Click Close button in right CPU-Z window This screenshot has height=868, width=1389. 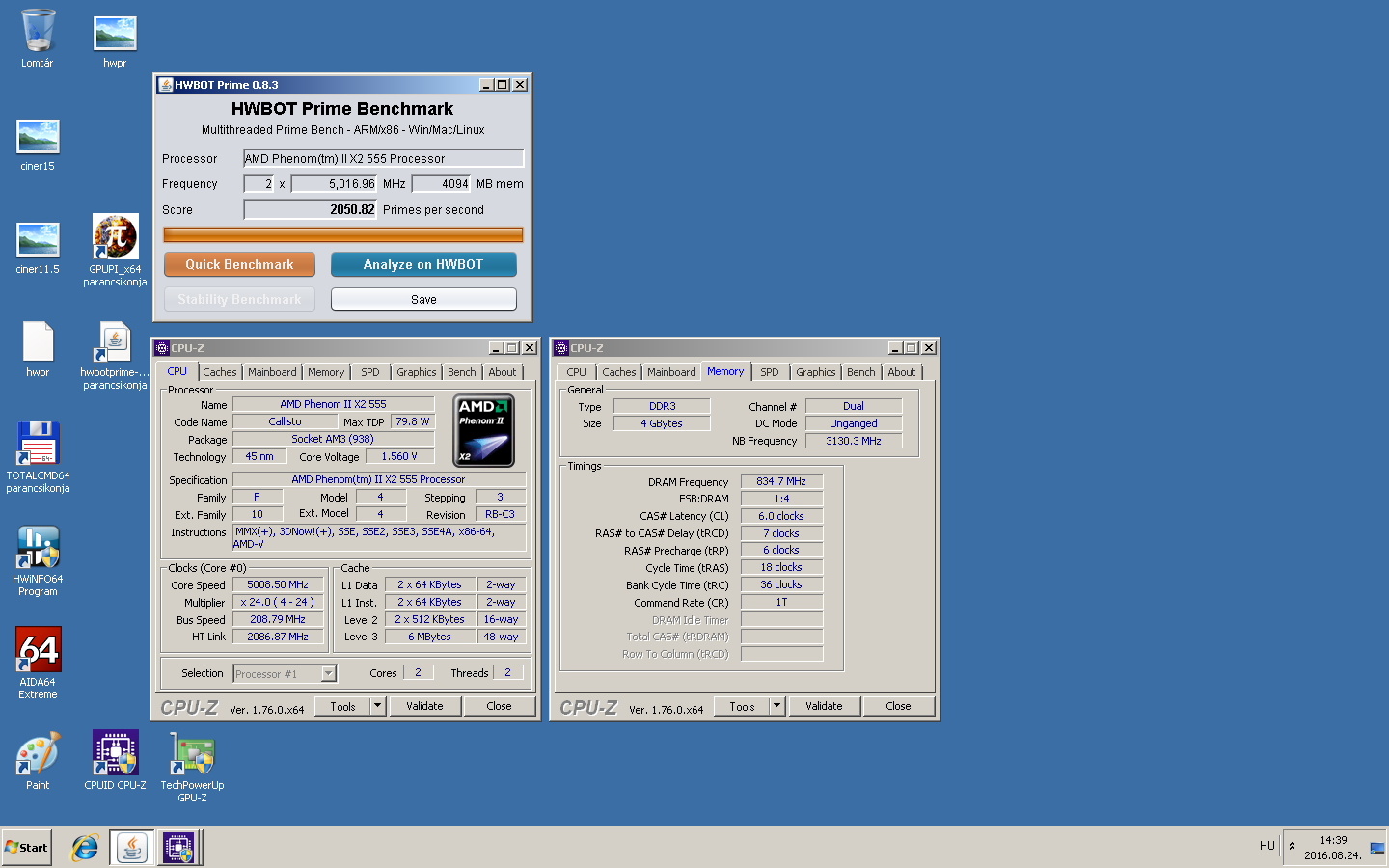898,706
